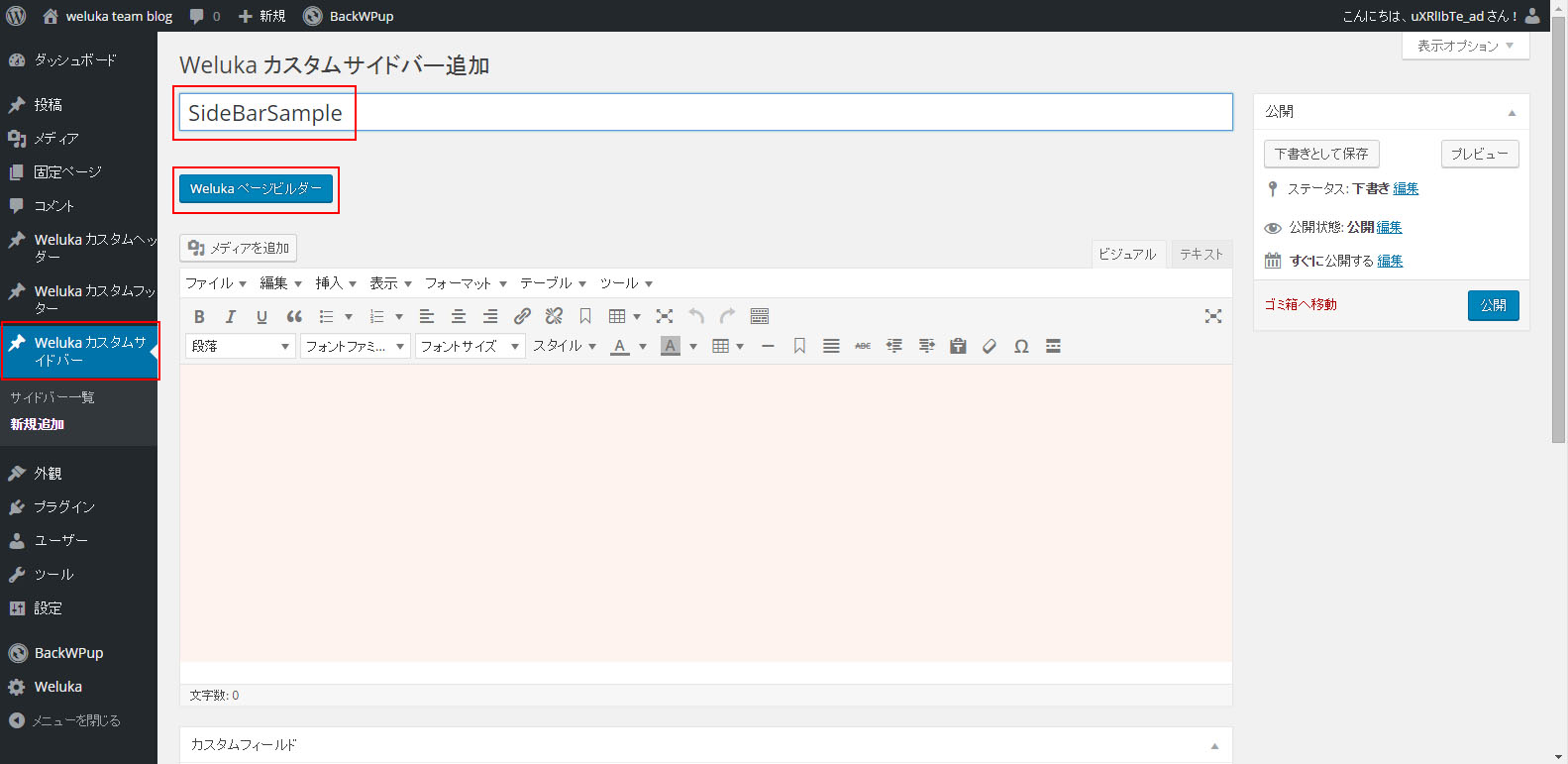Screen dimensions: 1568x764
Task: Expand bulleted list style arrow
Action: [x=348, y=316]
